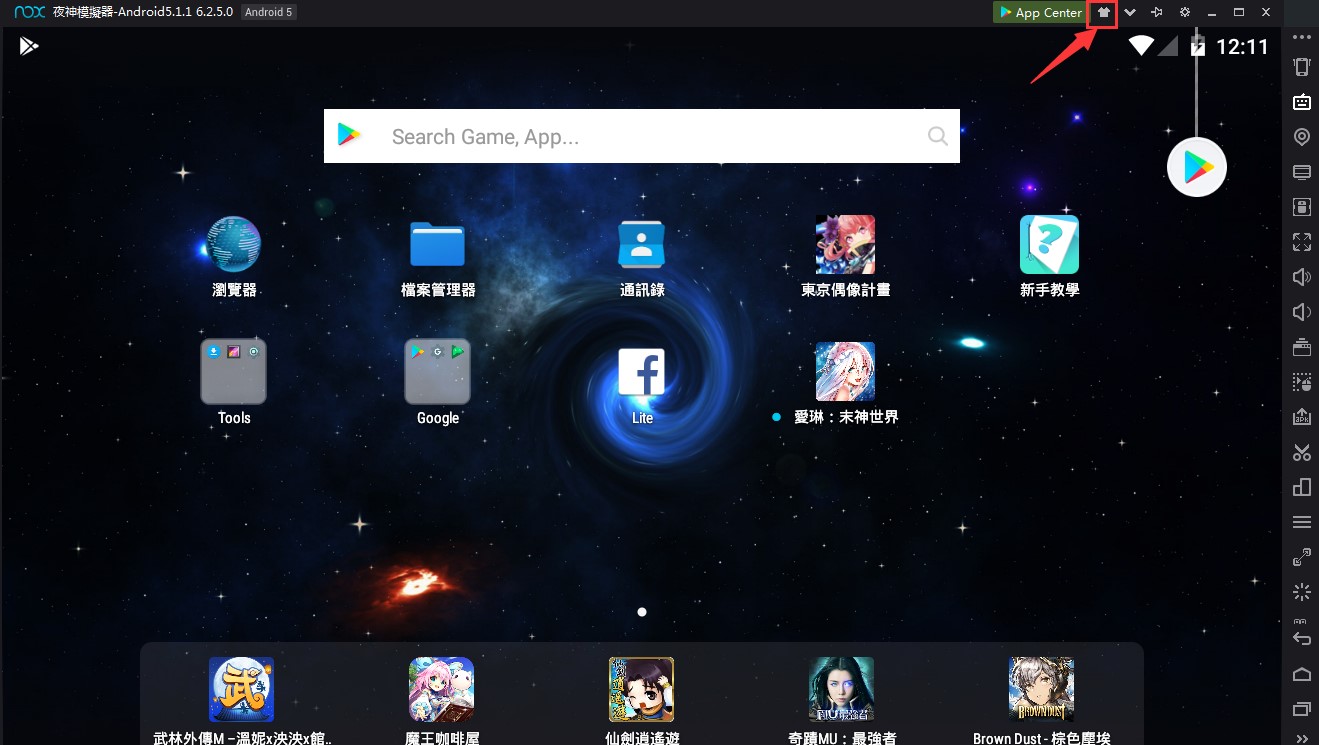The width and height of the screenshot is (1319, 745).
Task: Open the system settings gear
Action: pyautogui.click(x=1185, y=13)
